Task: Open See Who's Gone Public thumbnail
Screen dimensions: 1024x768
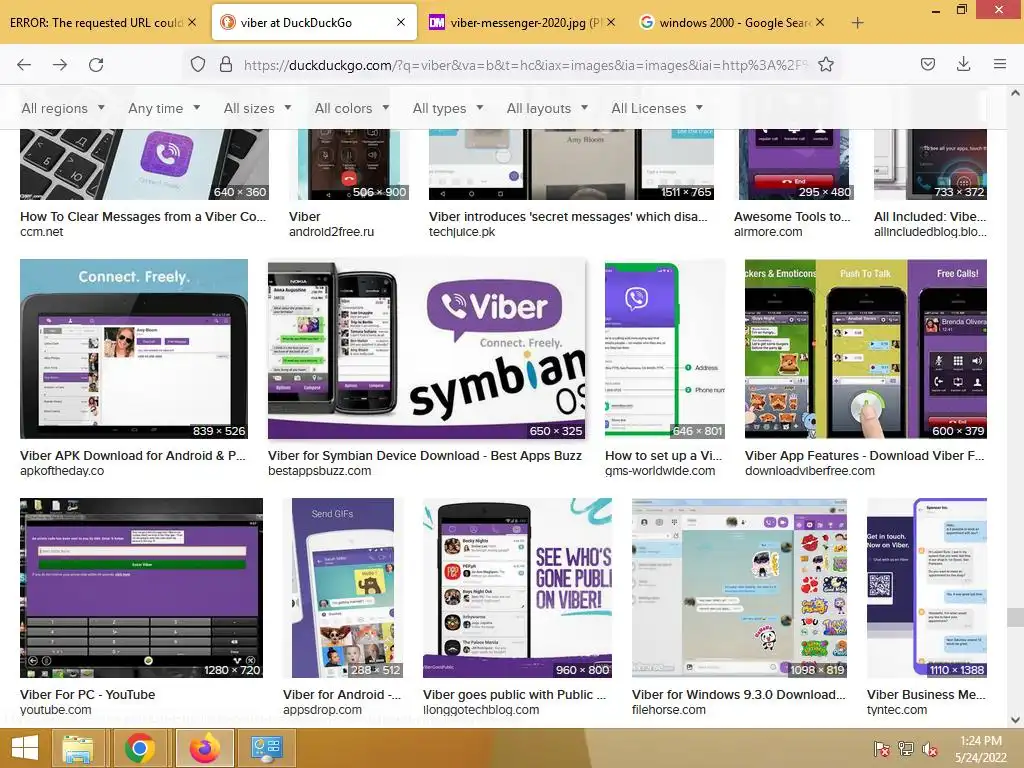Action: click(517, 588)
